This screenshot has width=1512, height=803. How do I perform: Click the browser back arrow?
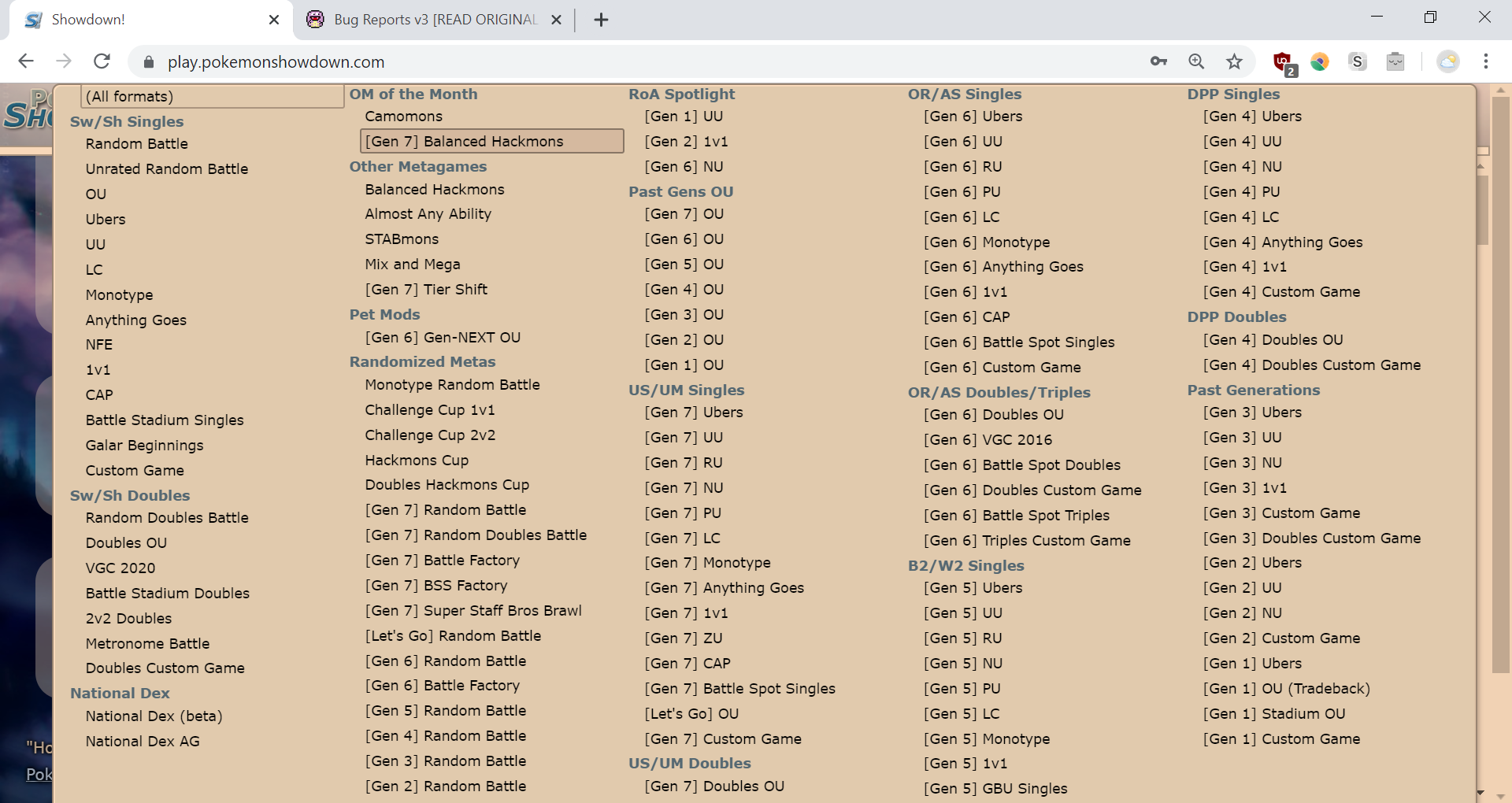[26, 61]
